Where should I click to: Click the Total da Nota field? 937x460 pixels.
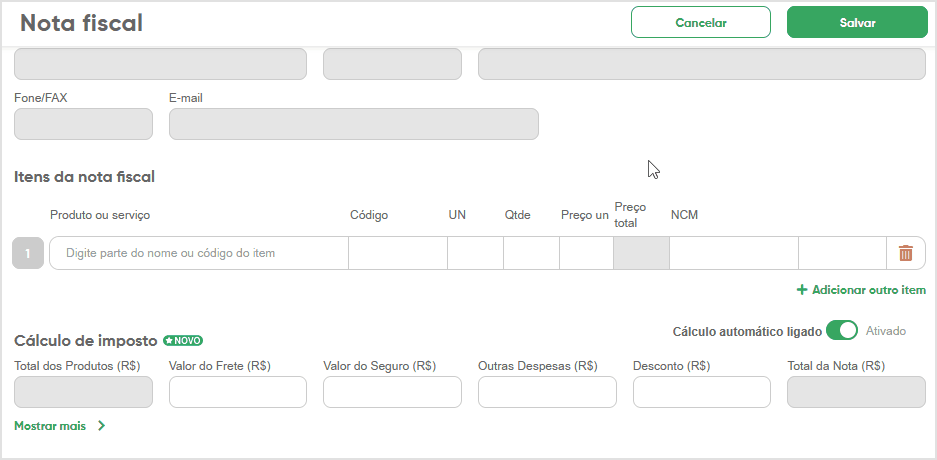coord(856,392)
